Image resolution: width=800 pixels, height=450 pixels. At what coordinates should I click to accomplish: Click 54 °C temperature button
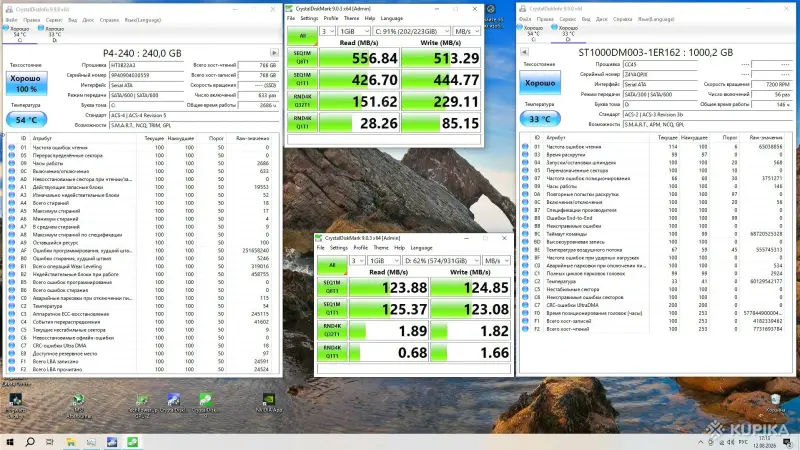[27, 120]
